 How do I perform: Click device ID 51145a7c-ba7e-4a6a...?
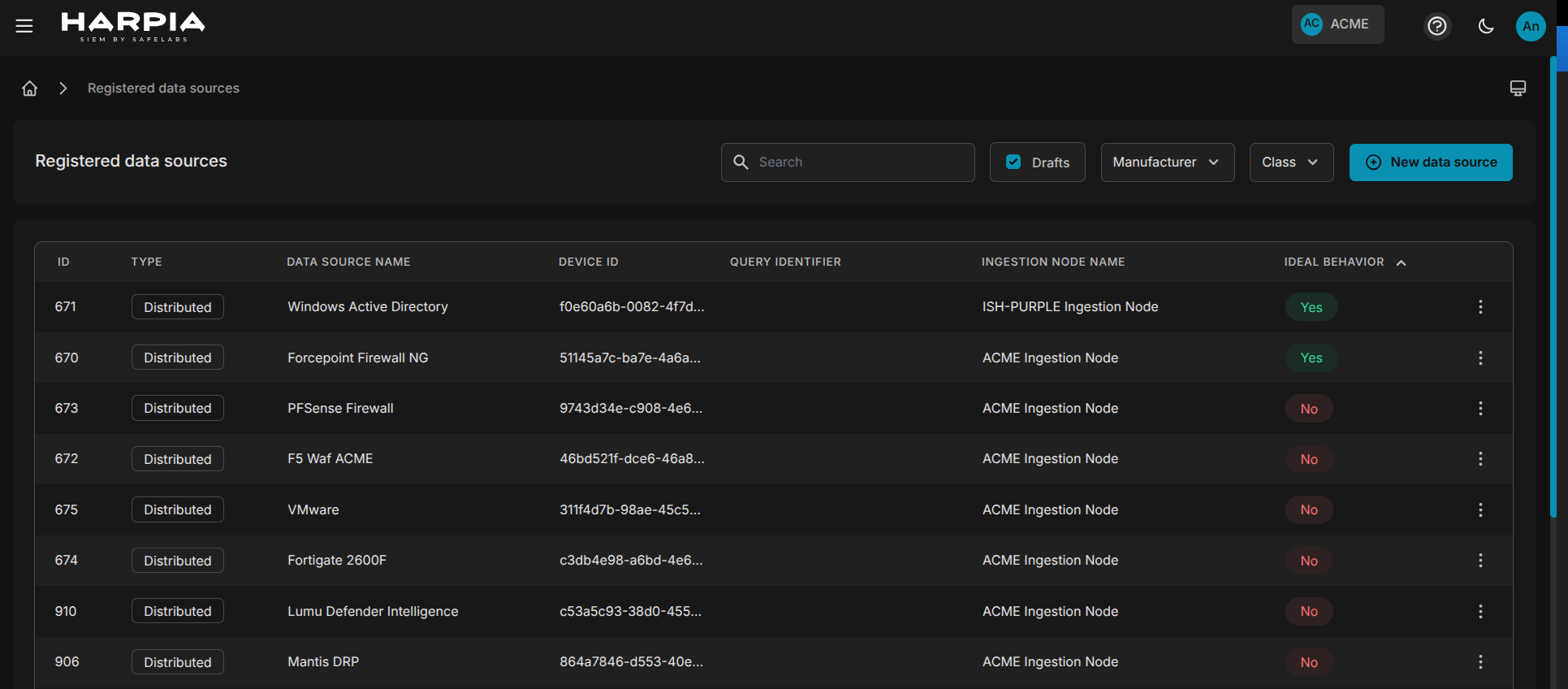(x=630, y=357)
